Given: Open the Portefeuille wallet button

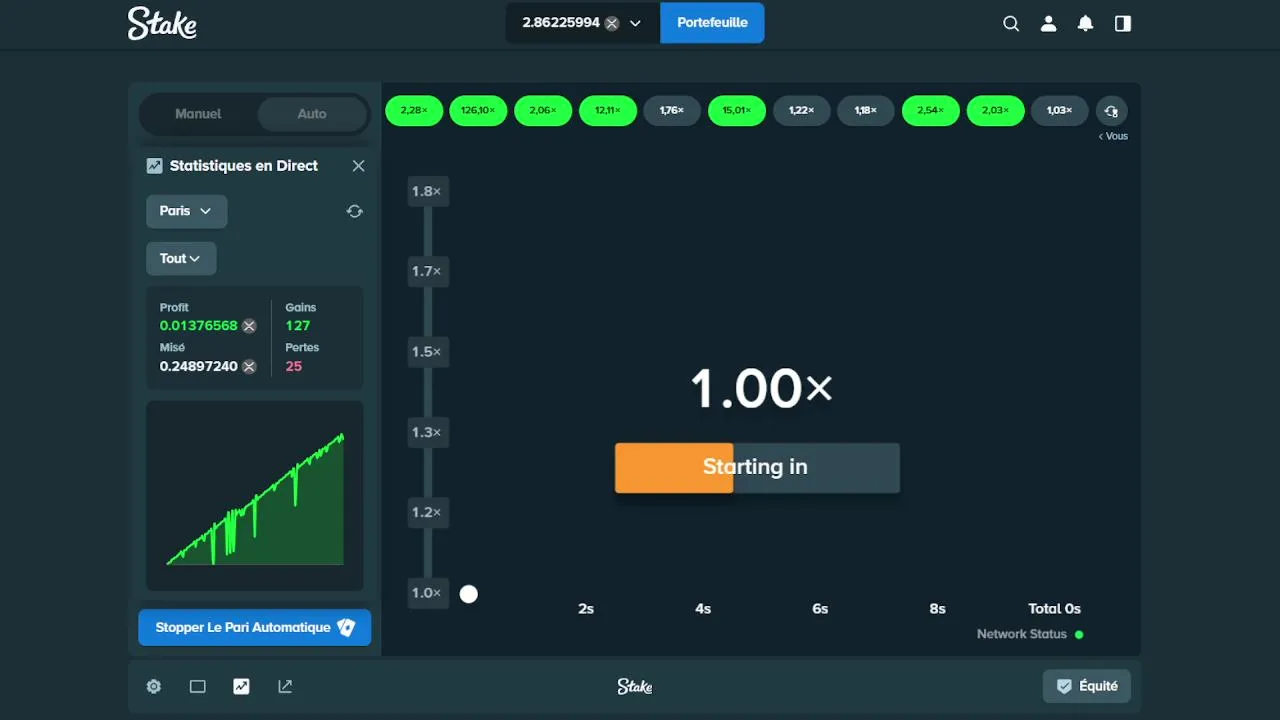Looking at the screenshot, I should point(712,23).
